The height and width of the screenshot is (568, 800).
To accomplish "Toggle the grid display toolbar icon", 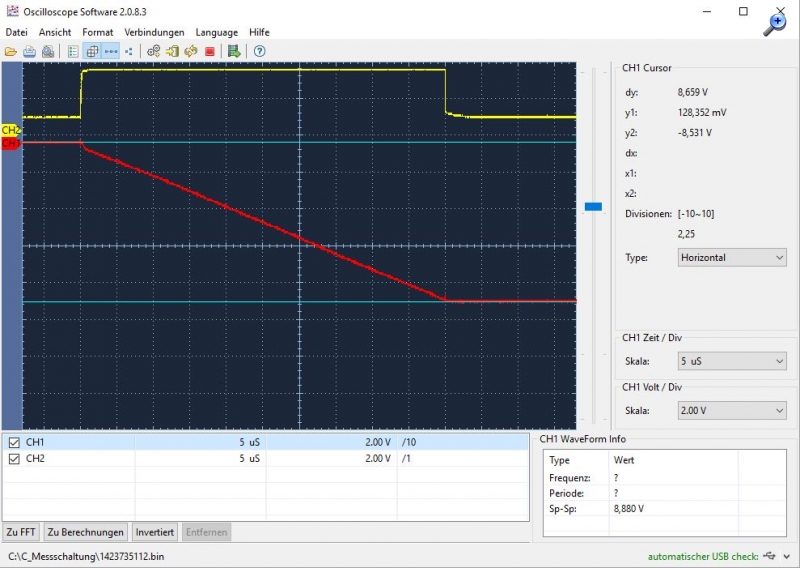I will point(92,51).
